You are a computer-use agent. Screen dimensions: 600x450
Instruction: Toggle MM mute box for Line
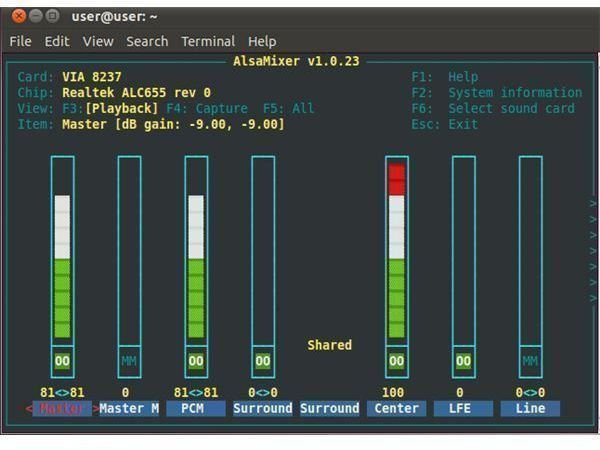tap(530, 361)
